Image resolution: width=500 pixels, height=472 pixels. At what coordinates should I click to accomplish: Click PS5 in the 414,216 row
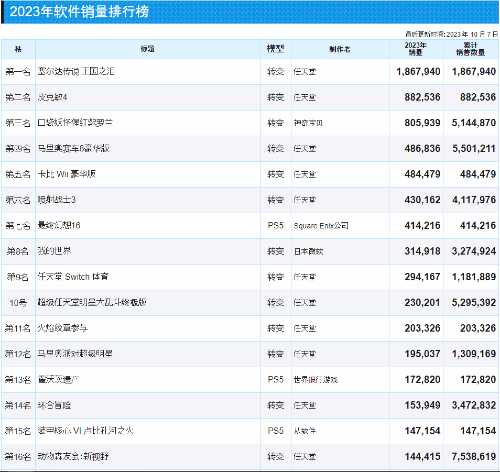[x=275, y=226]
